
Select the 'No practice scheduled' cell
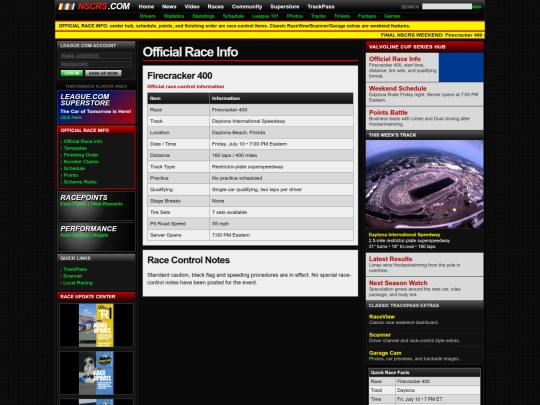281,178
